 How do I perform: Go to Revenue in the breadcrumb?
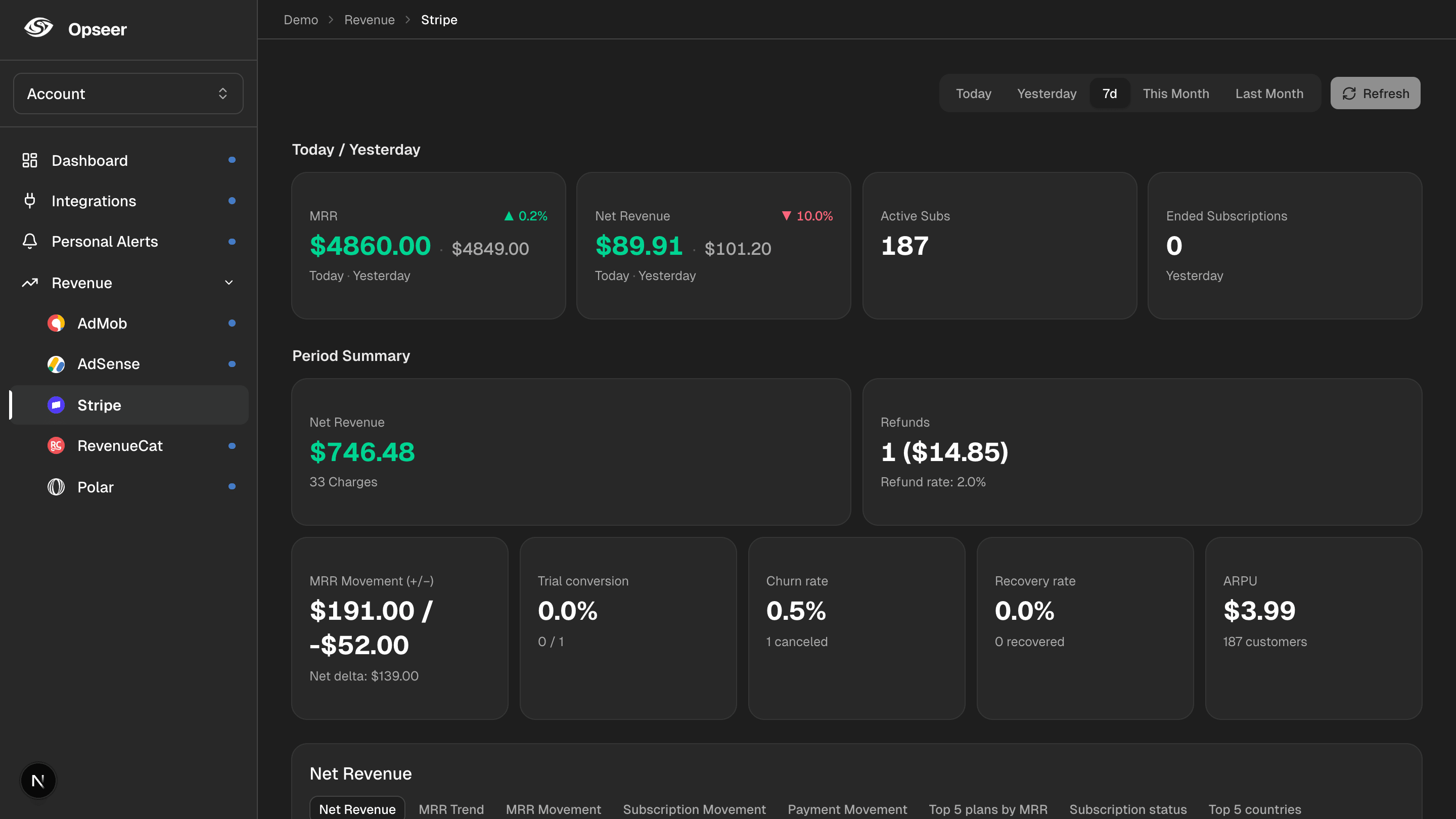pos(369,20)
